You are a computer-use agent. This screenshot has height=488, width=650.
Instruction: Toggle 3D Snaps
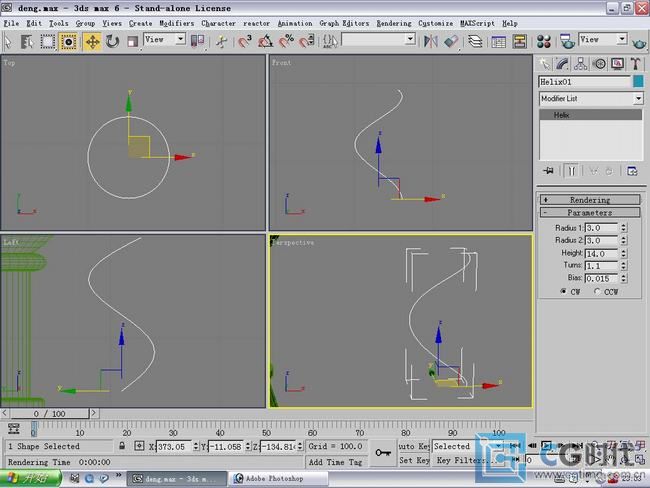(x=245, y=41)
